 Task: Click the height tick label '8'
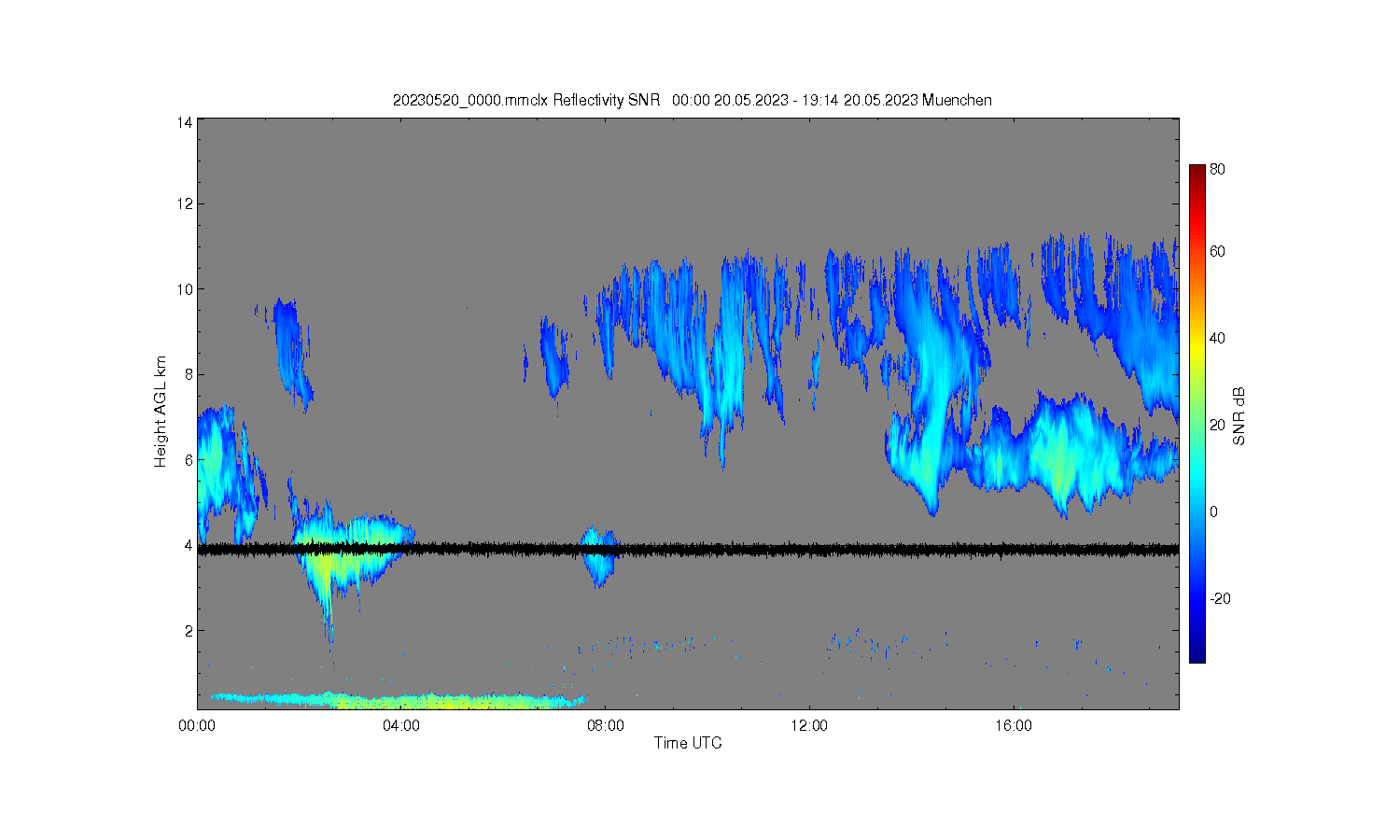click(189, 374)
